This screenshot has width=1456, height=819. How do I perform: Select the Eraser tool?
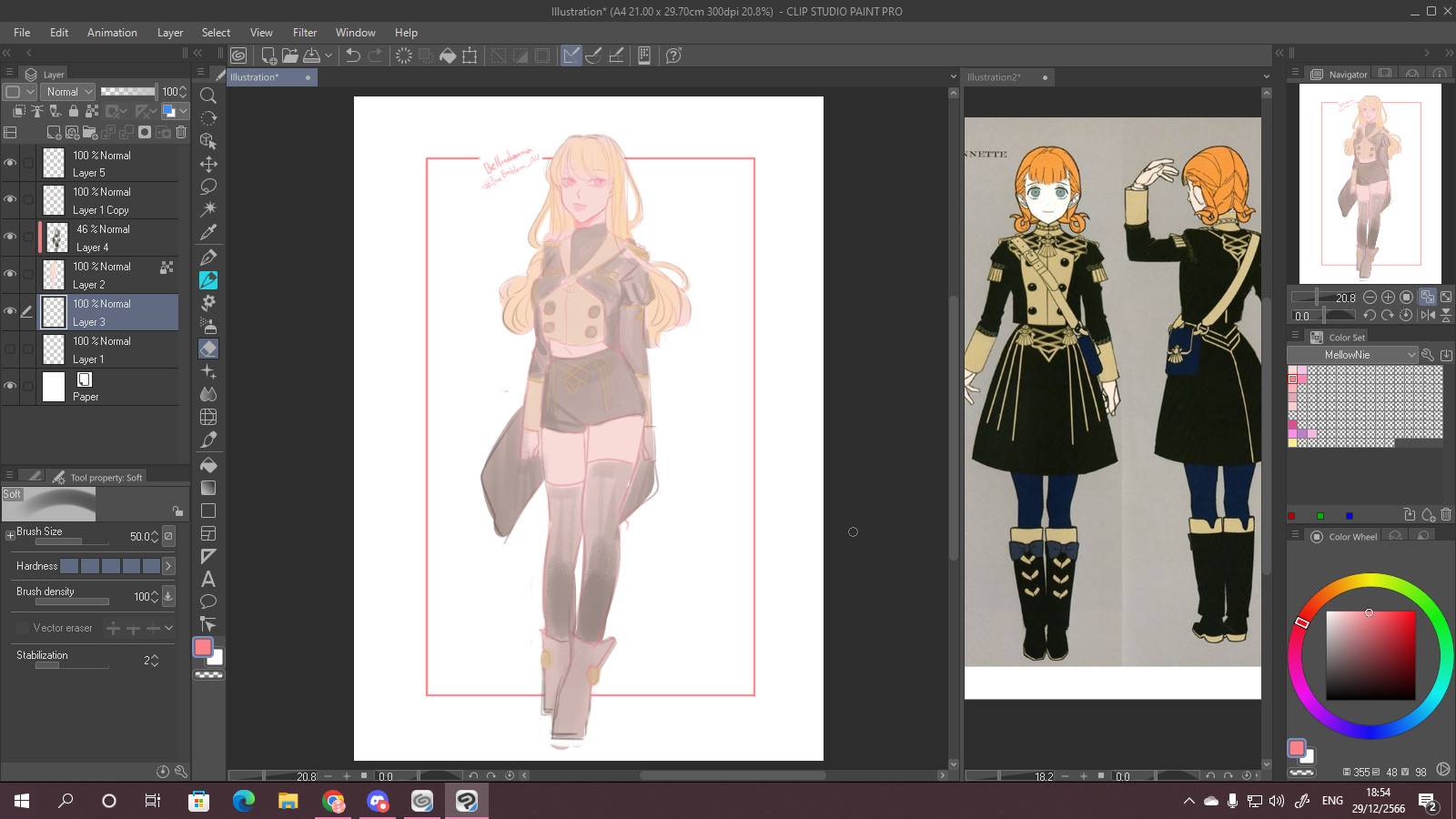point(208,349)
